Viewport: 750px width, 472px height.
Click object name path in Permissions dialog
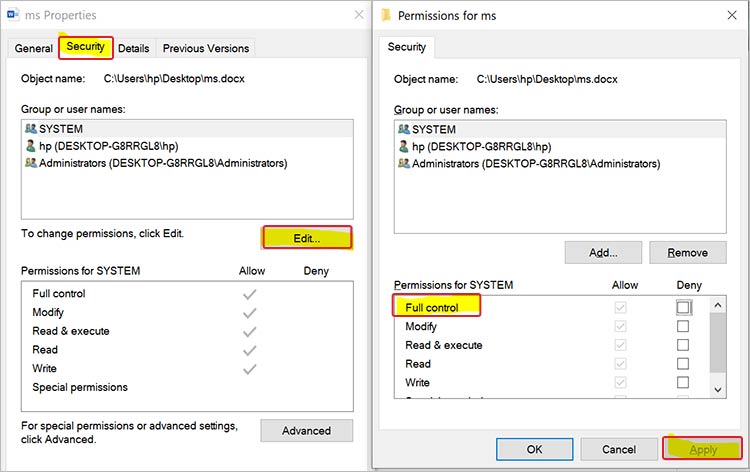[547, 79]
